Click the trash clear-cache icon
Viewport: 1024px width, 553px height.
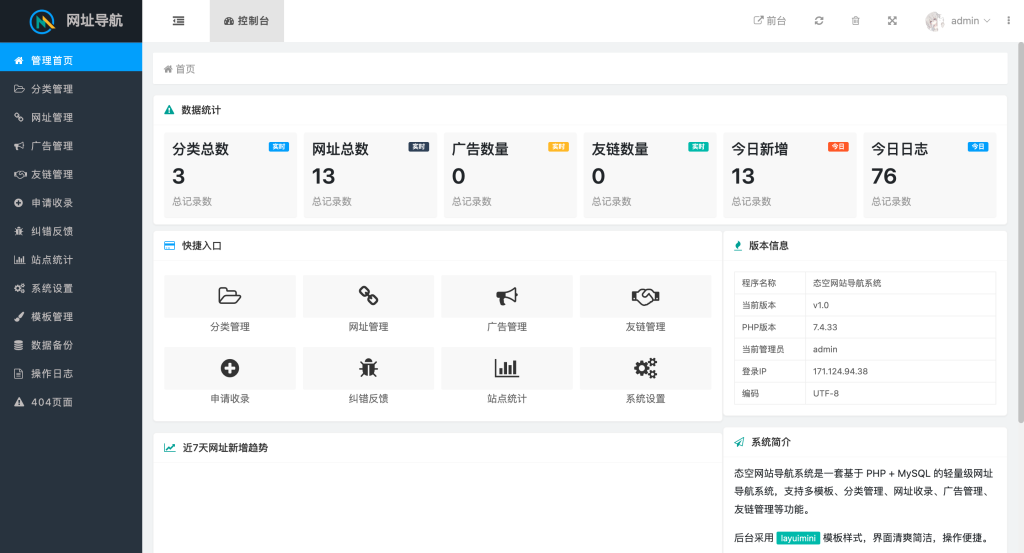(x=856, y=21)
